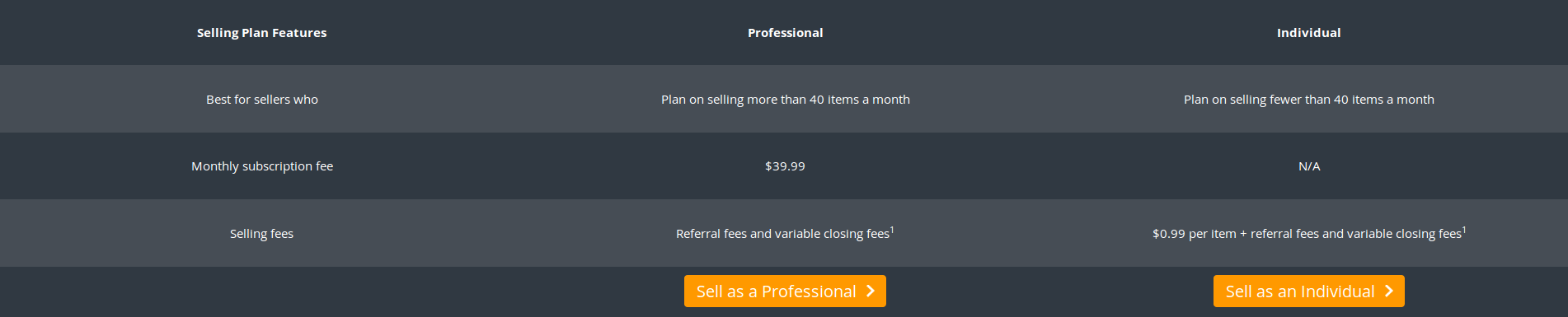
Task: Click the N/A subscription fee cell
Action: (x=1309, y=166)
